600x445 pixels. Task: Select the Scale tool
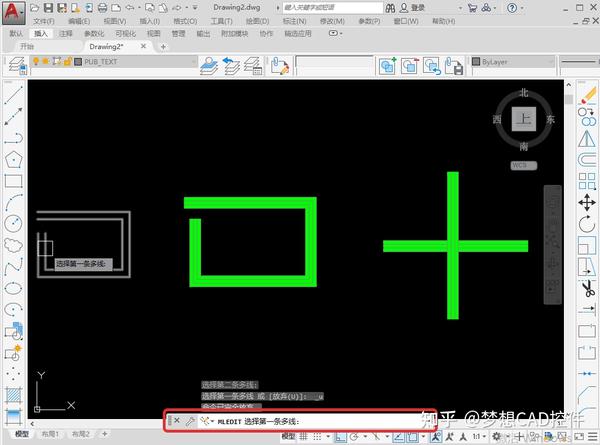(587, 245)
